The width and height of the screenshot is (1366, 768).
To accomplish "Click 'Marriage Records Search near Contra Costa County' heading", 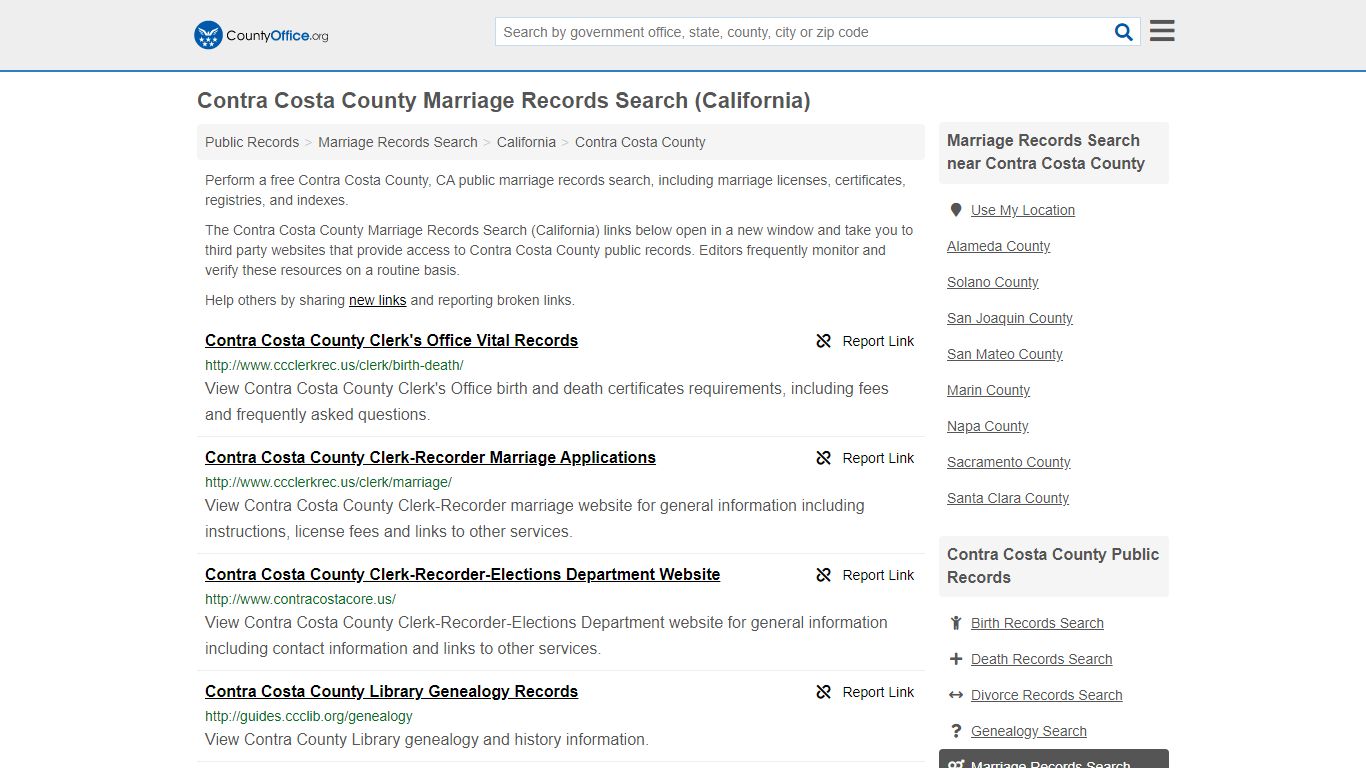I will (1046, 152).
